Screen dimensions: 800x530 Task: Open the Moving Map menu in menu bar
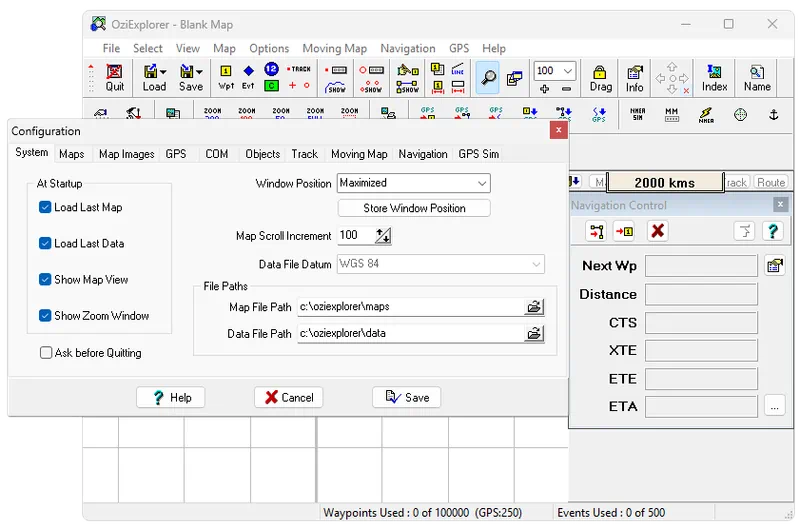(x=335, y=48)
